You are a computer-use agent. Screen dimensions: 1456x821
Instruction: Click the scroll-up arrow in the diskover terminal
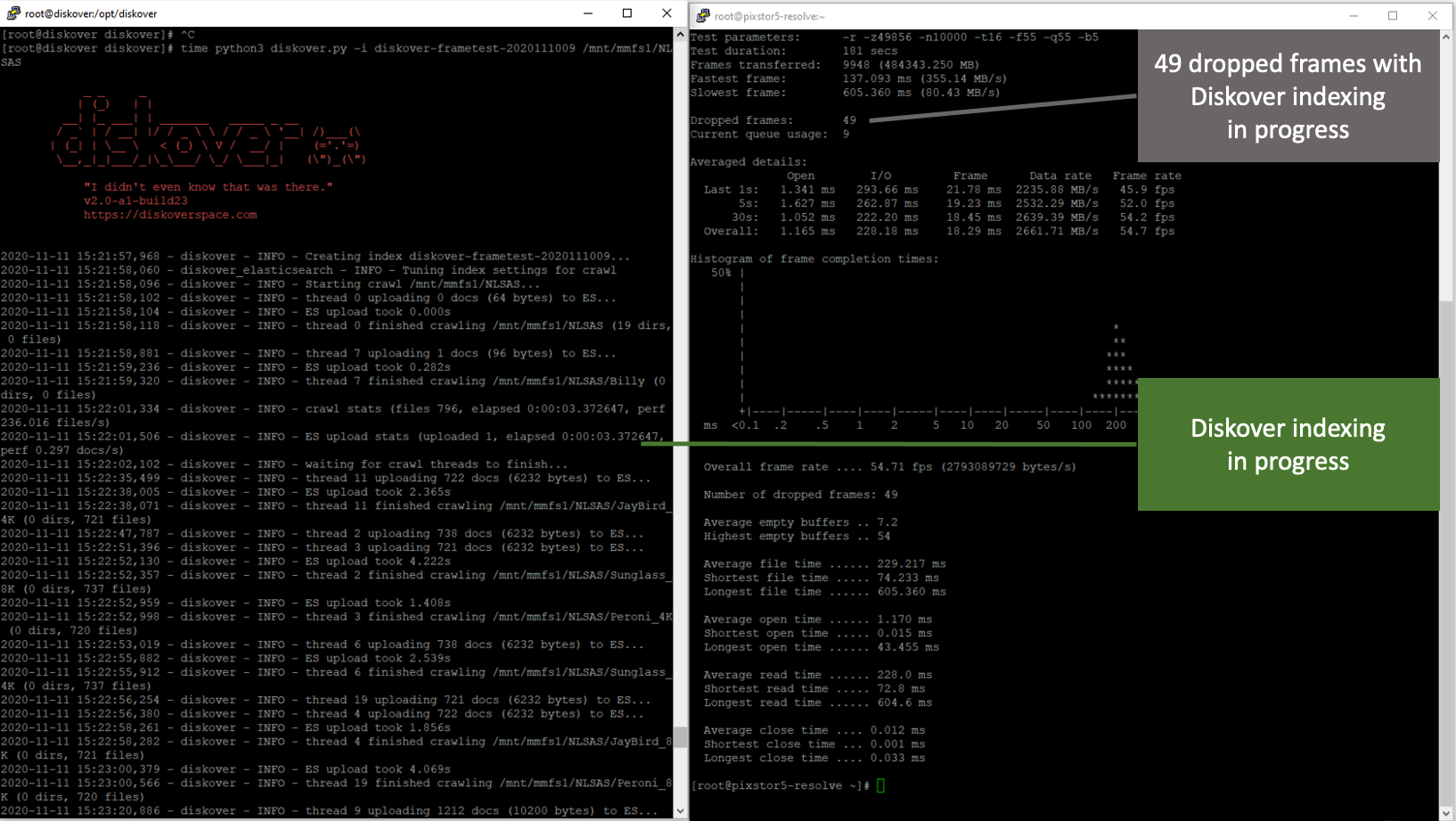point(681,35)
